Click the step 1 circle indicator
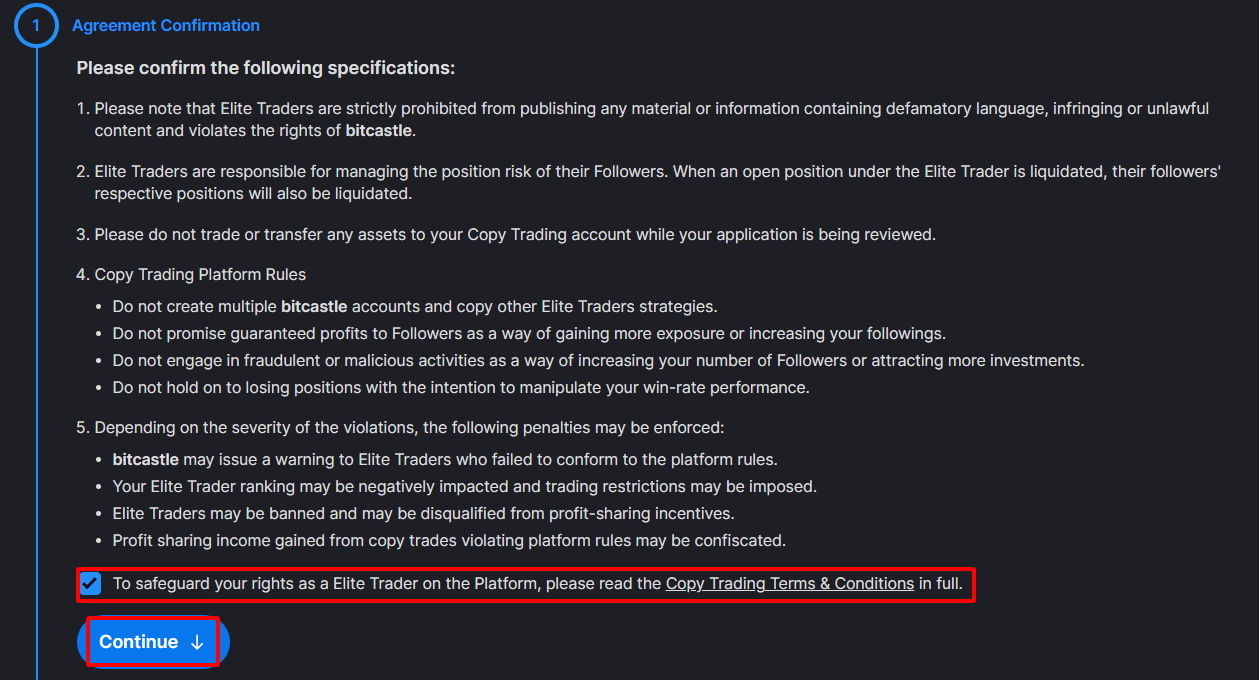Viewport: 1259px width, 680px height. pos(36,26)
